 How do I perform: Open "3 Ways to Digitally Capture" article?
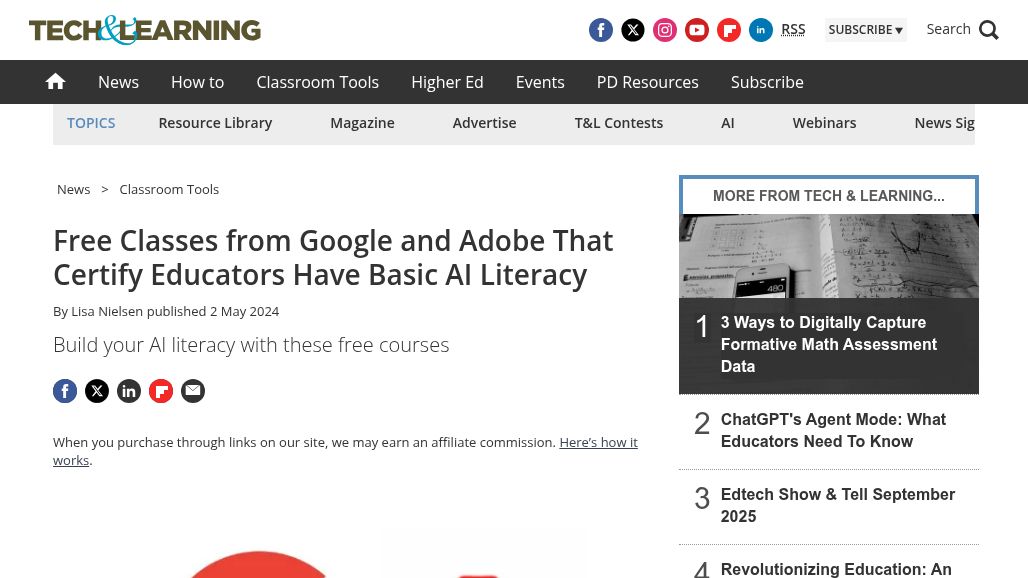pos(829,344)
